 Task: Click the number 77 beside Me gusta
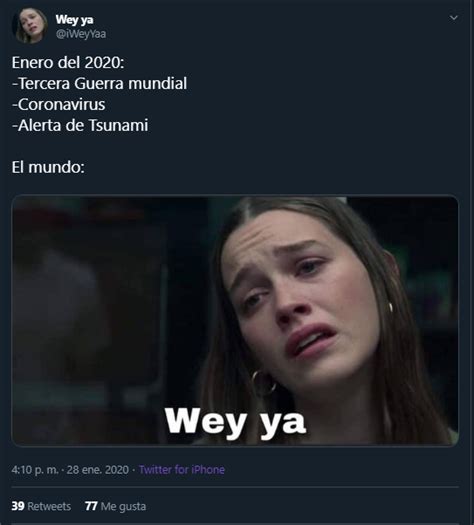pos(91,506)
